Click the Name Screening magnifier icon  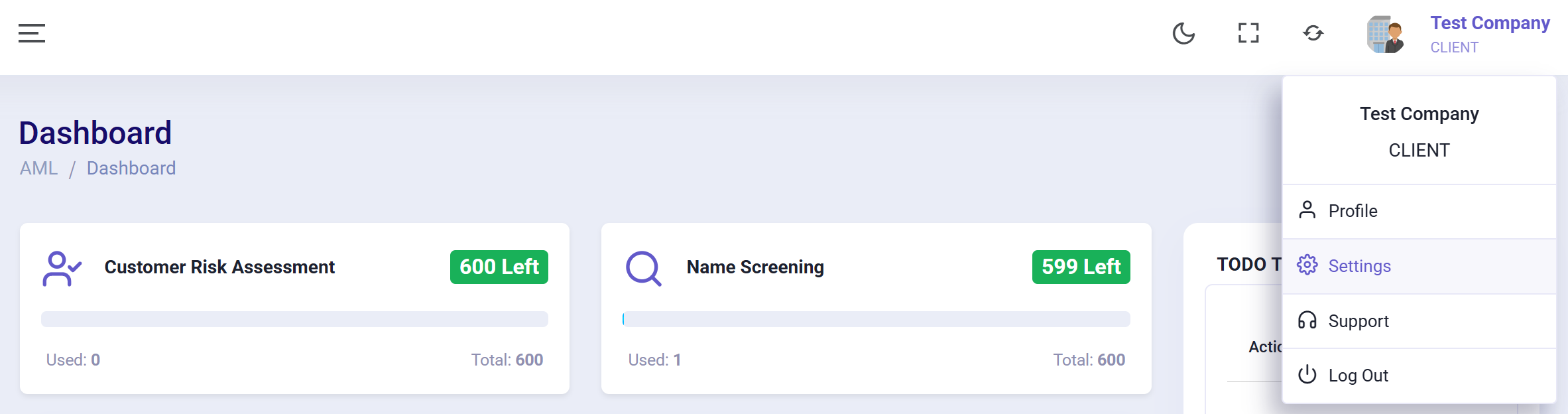[x=644, y=268]
